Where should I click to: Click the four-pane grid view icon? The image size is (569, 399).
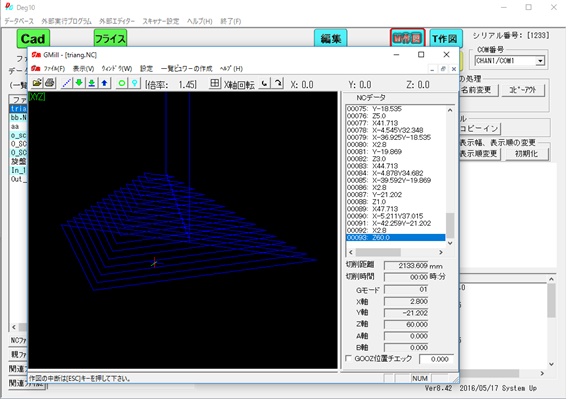tap(214, 83)
